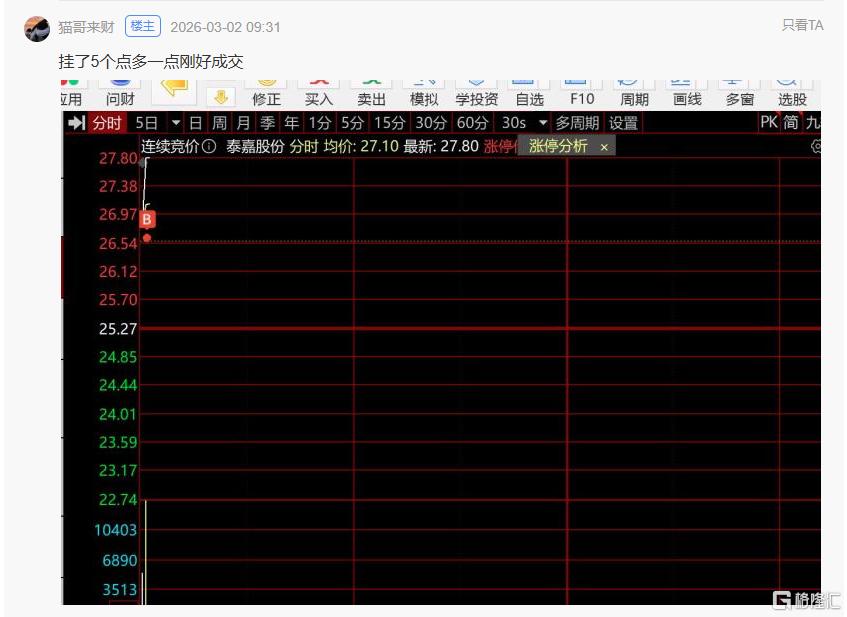Switch to the 5日 chart tab

[146, 123]
